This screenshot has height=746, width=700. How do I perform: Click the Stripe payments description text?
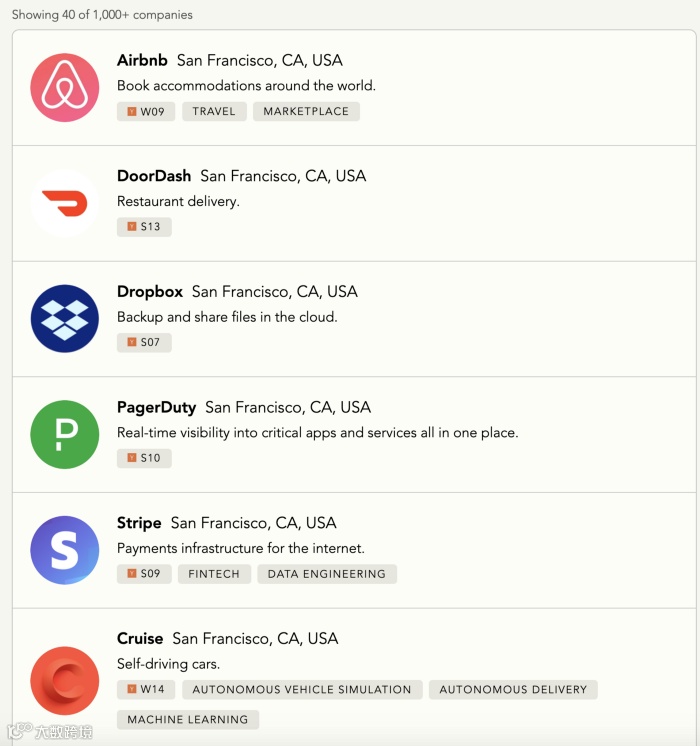pos(241,548)
